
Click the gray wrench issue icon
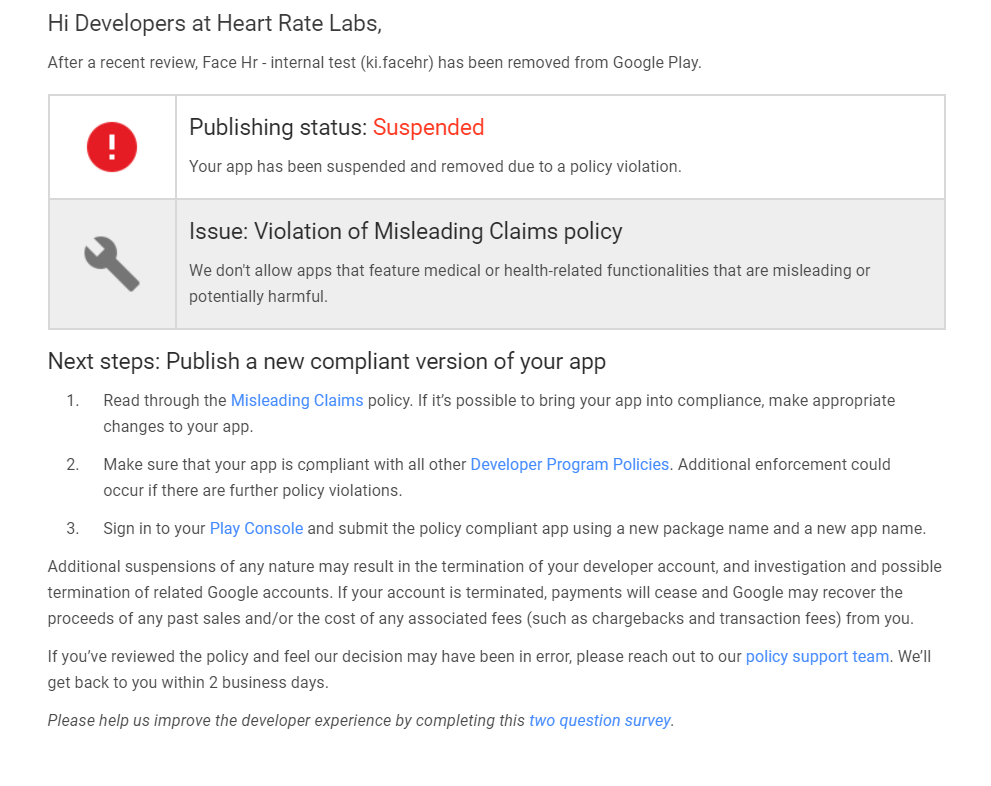pos(112,263)
